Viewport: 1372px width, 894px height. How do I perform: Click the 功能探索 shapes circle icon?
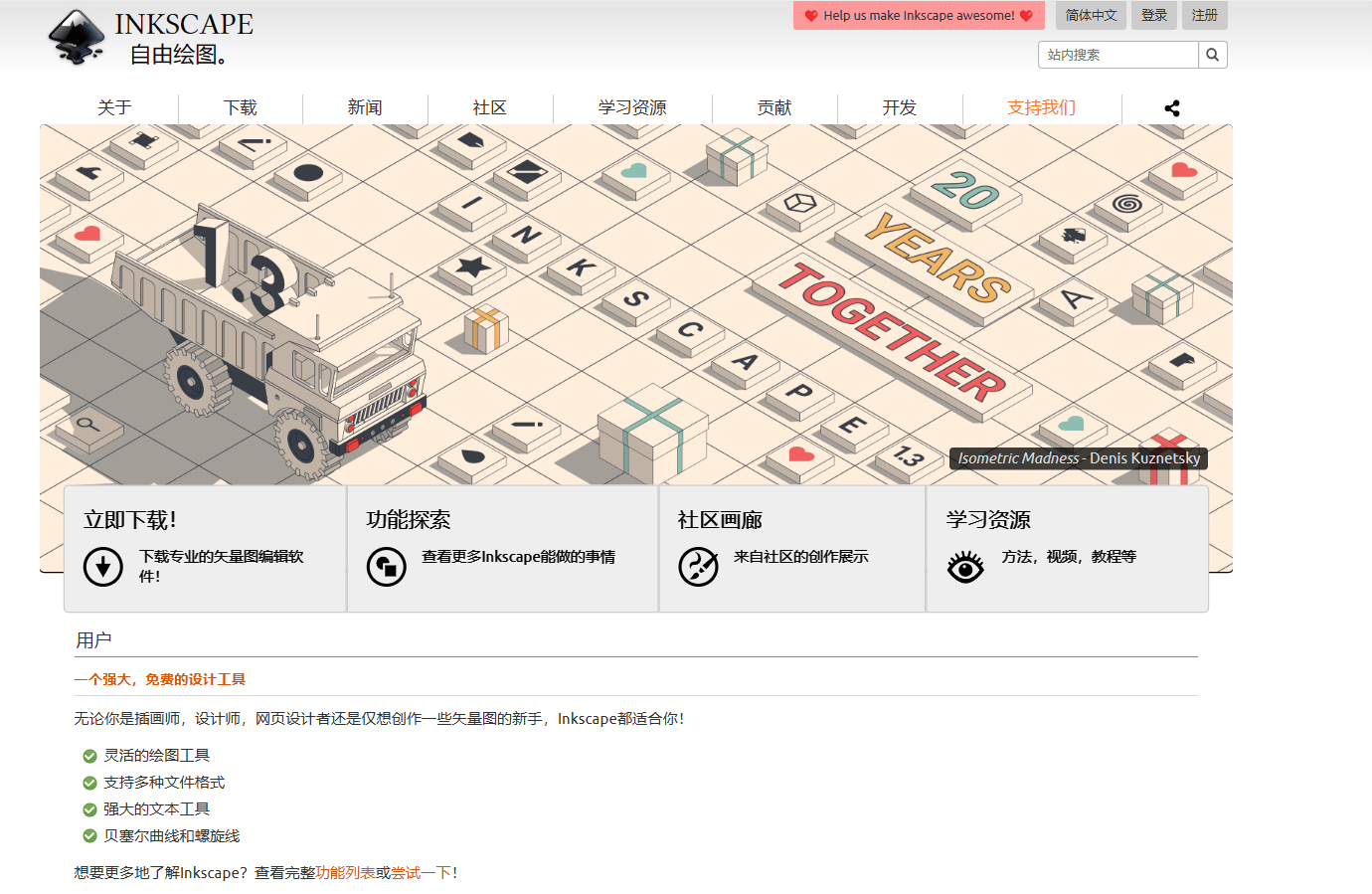click(387, 567)
